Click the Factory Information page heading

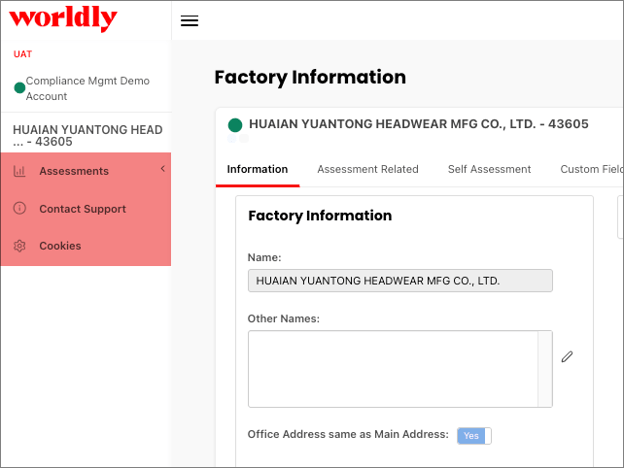tap(310, 77)
